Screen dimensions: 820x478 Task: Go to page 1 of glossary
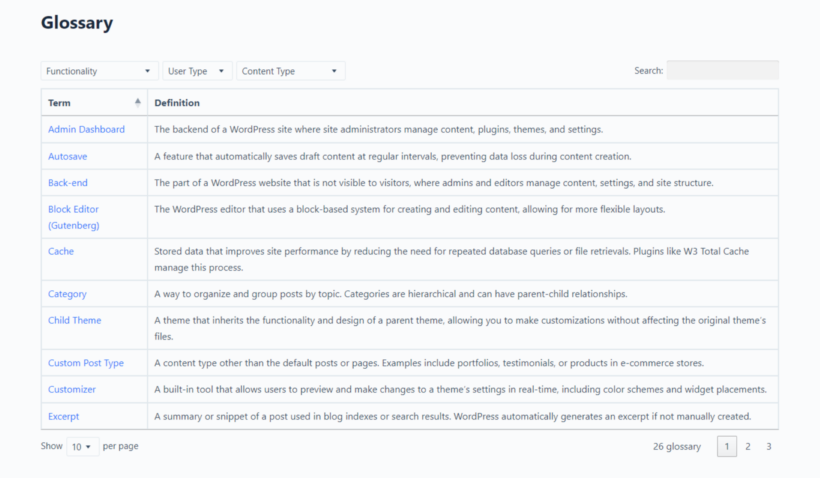[x=726, y=446]
